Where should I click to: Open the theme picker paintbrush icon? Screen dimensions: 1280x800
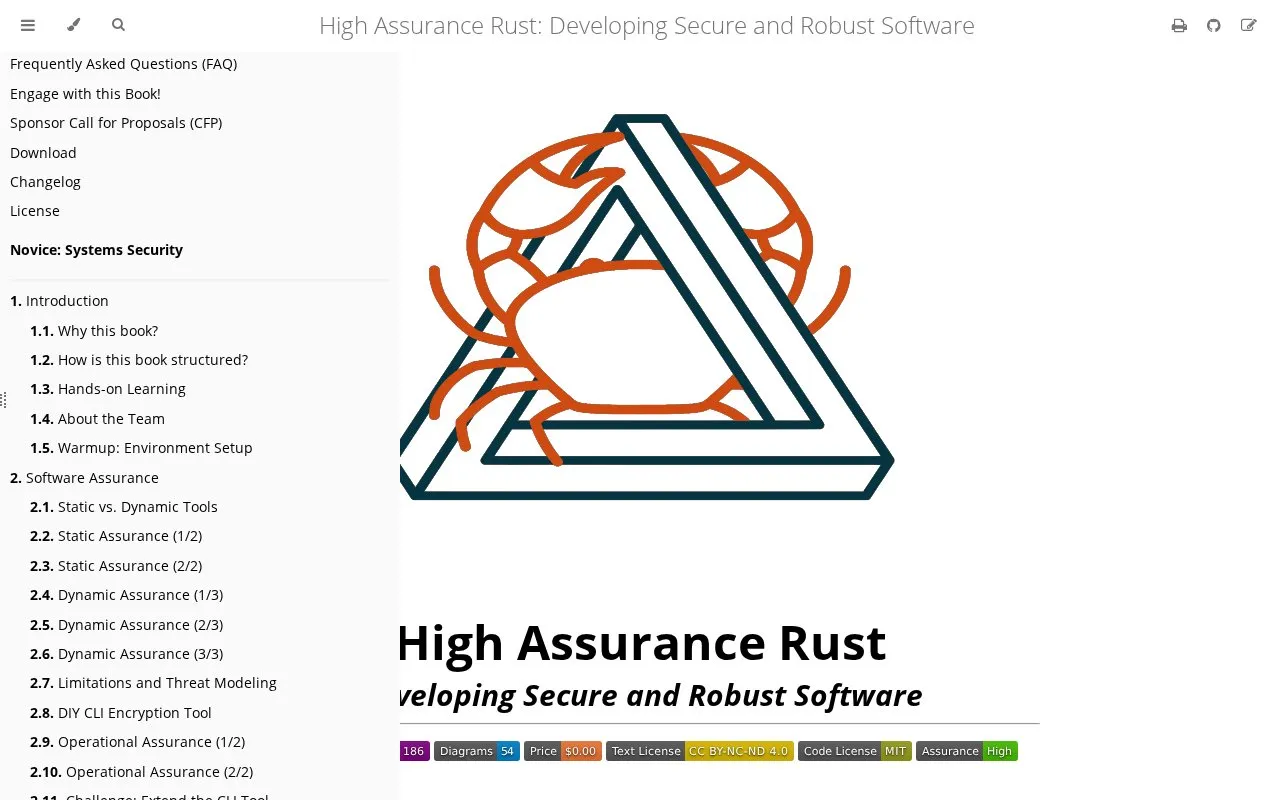coord(73,25)
